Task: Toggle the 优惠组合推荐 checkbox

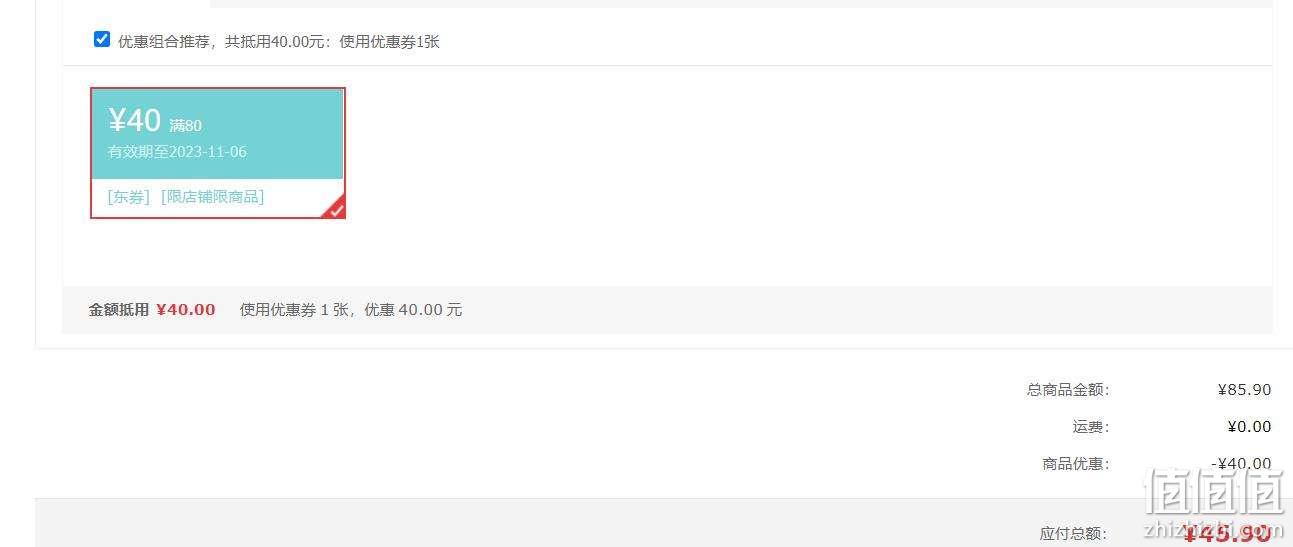Action: (102, 39)
